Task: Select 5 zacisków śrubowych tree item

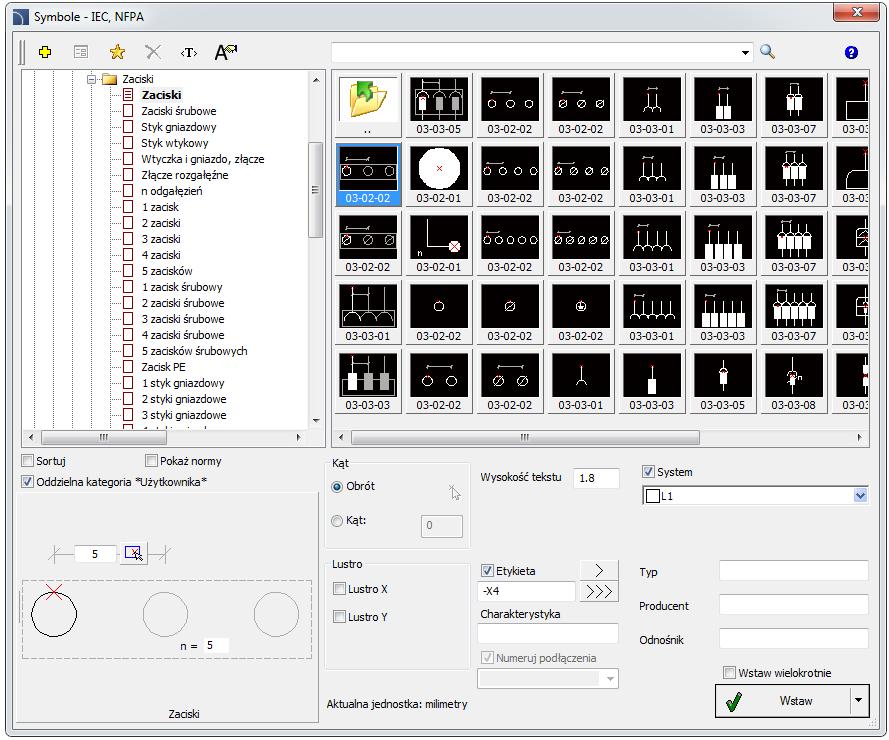Action: coord(194,351)
